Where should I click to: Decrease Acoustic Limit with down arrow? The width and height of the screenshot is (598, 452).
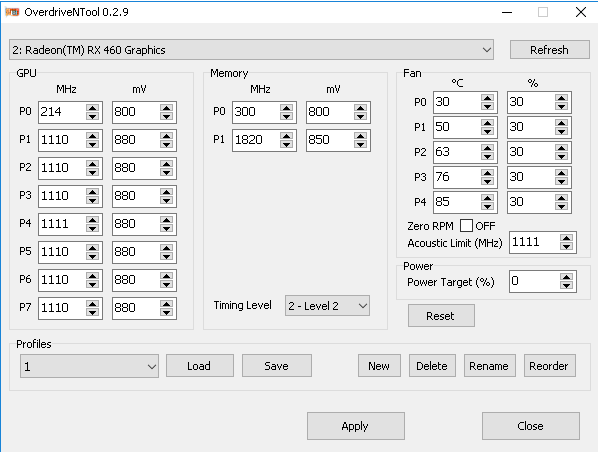(x=567, y=247)
